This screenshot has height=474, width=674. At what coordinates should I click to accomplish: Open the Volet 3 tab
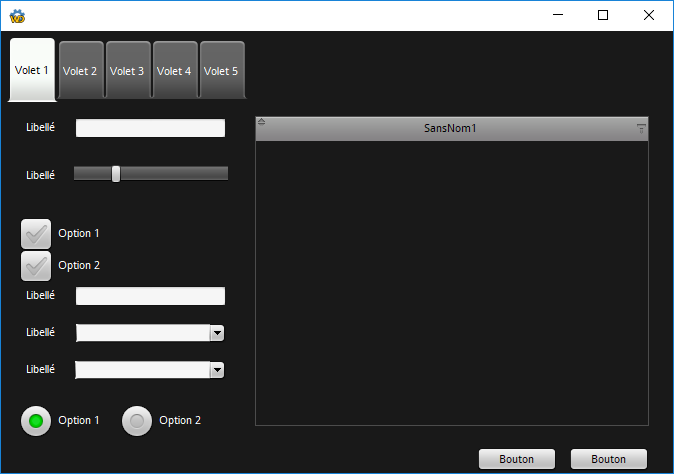[x=127, y=71]
